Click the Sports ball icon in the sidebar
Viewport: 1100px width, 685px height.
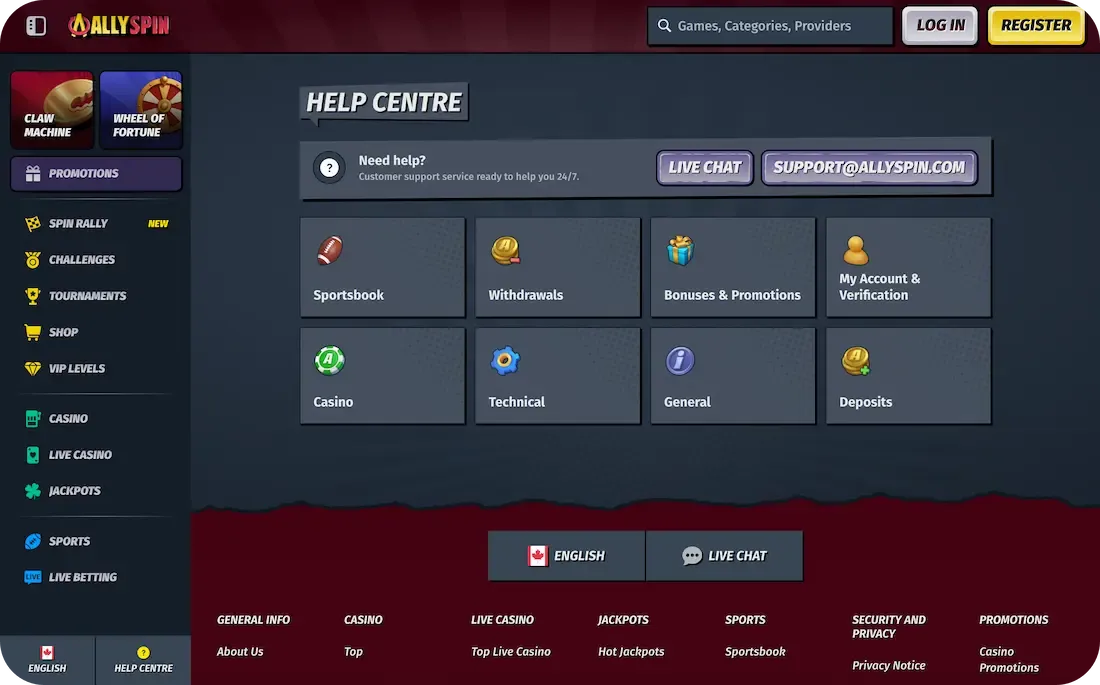click(x=33, y=541)
